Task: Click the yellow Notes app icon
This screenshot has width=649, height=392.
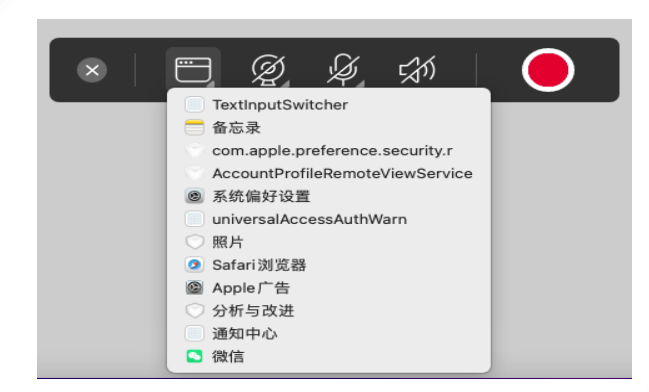Action: (194, 127)
